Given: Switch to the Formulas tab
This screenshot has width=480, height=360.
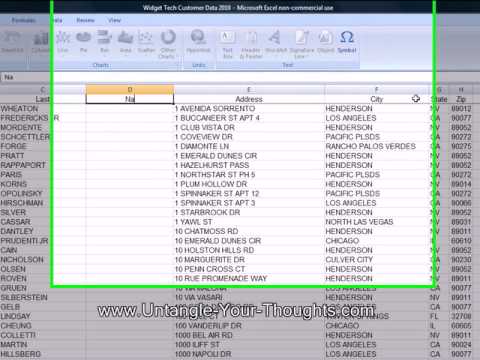Looking at the screenshot, I should tap(23, 20).
